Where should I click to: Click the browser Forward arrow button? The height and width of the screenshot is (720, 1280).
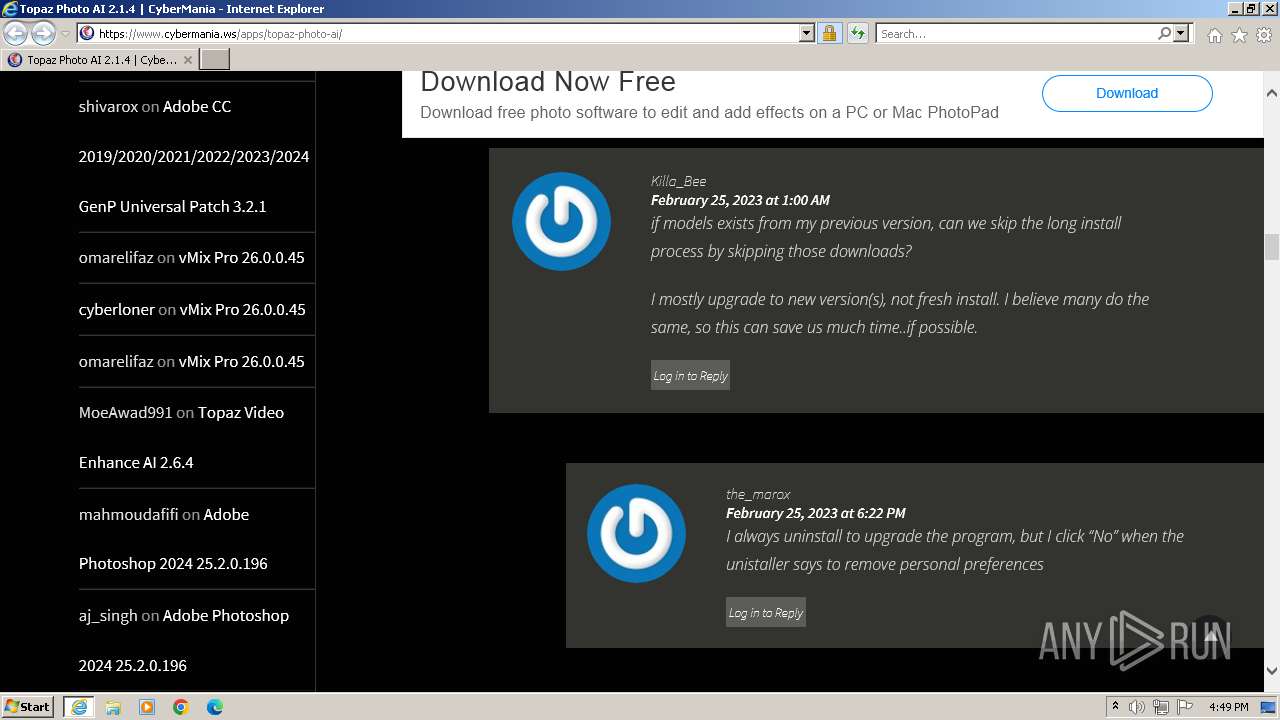click(x=43, y=34)
